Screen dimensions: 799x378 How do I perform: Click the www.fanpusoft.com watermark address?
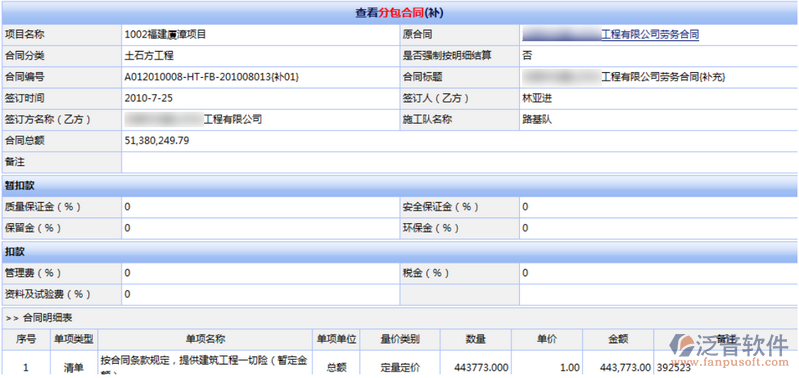tap(731, 363)
